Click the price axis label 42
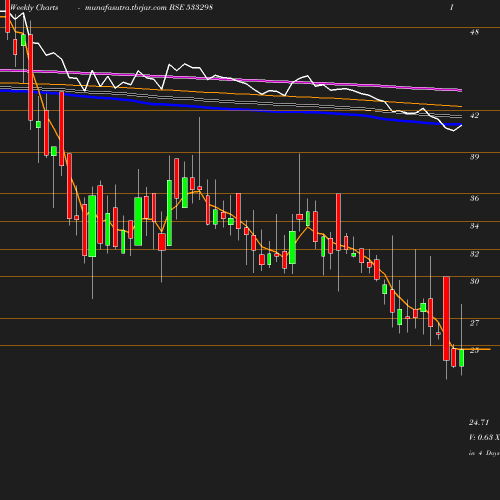This screenshot has width=500, height=500. click(474, 115)
